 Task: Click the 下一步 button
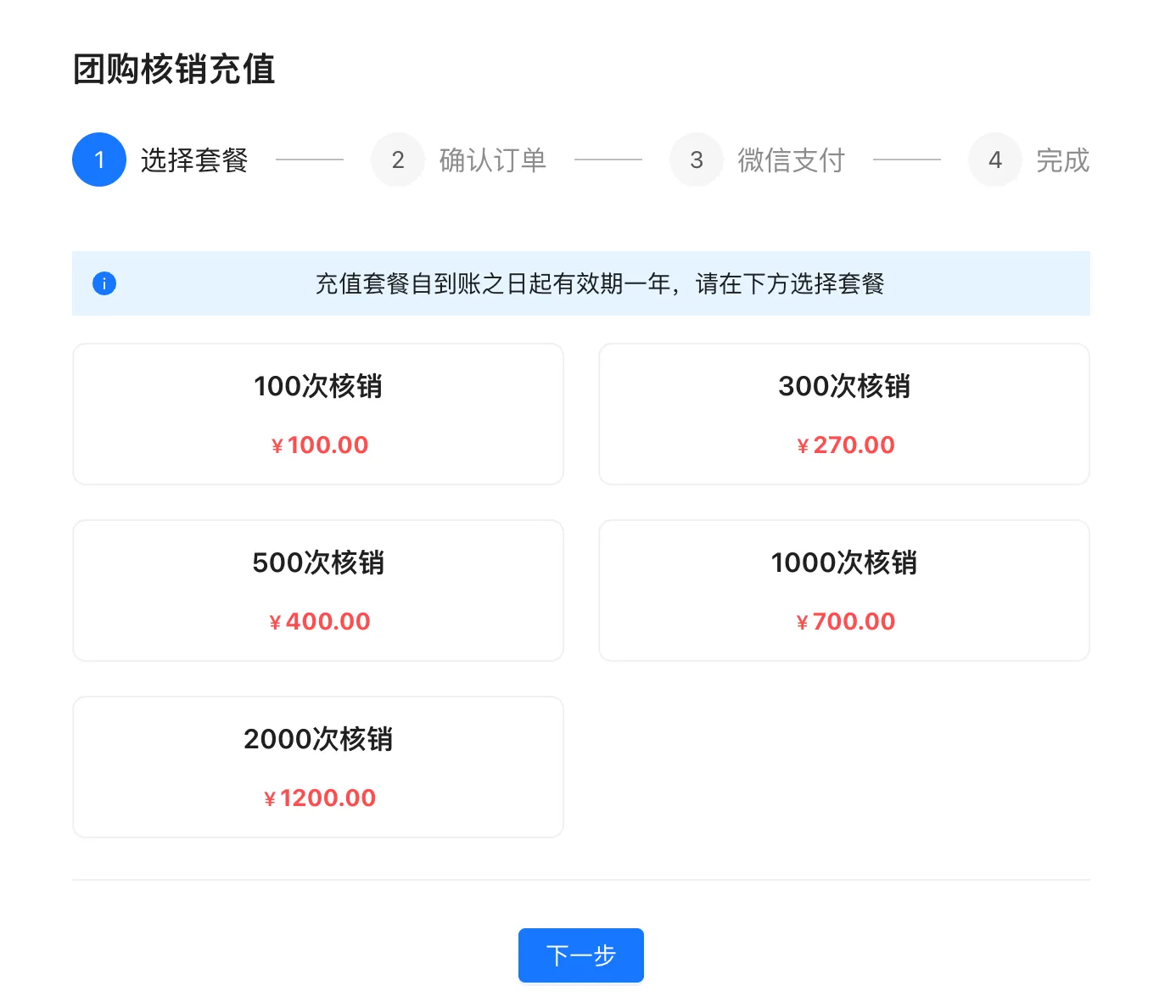(581, 955)
